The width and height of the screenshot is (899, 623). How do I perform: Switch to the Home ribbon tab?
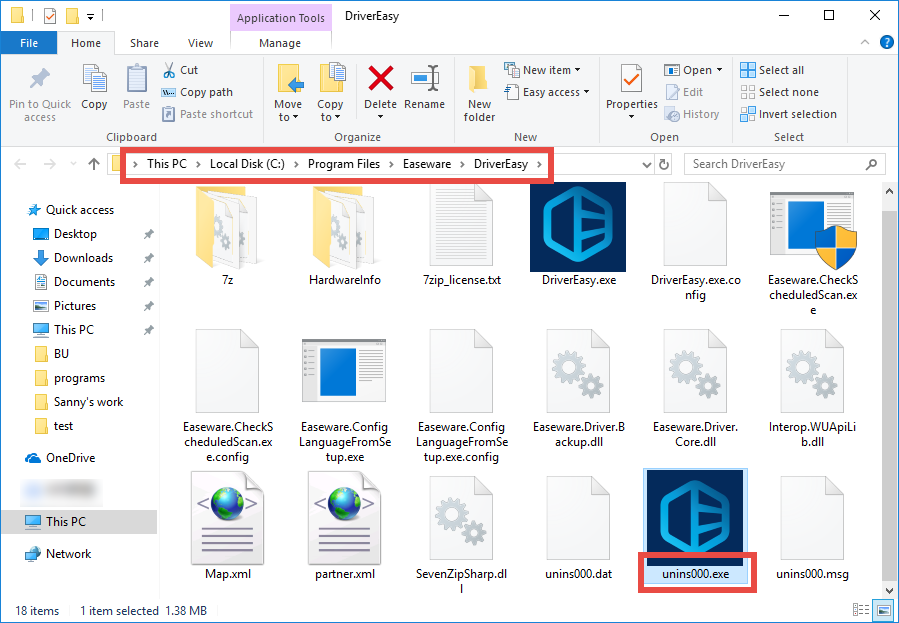86,43
